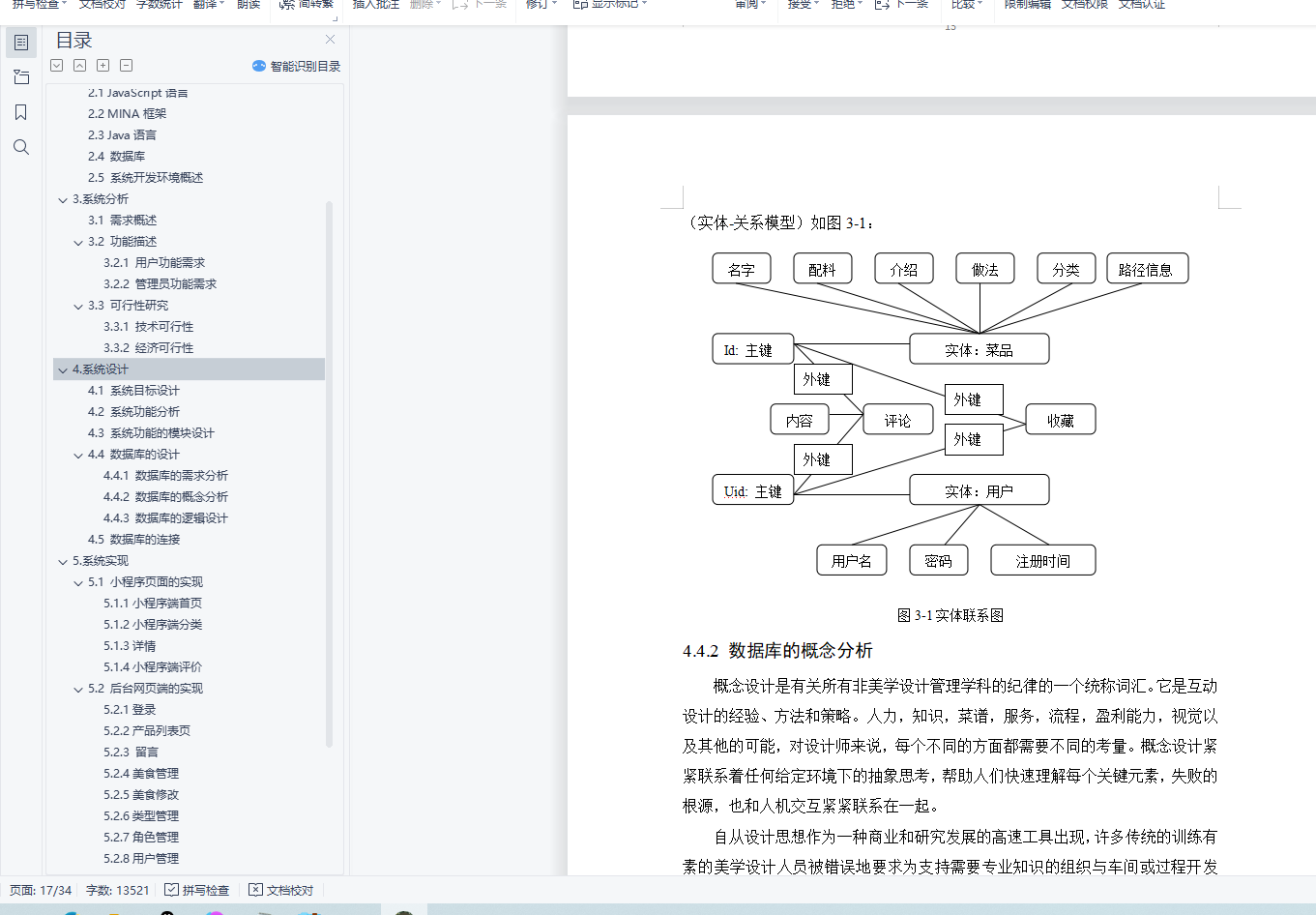Click the document heading 4.4.2 数据库的概念分析

point(777,651)
